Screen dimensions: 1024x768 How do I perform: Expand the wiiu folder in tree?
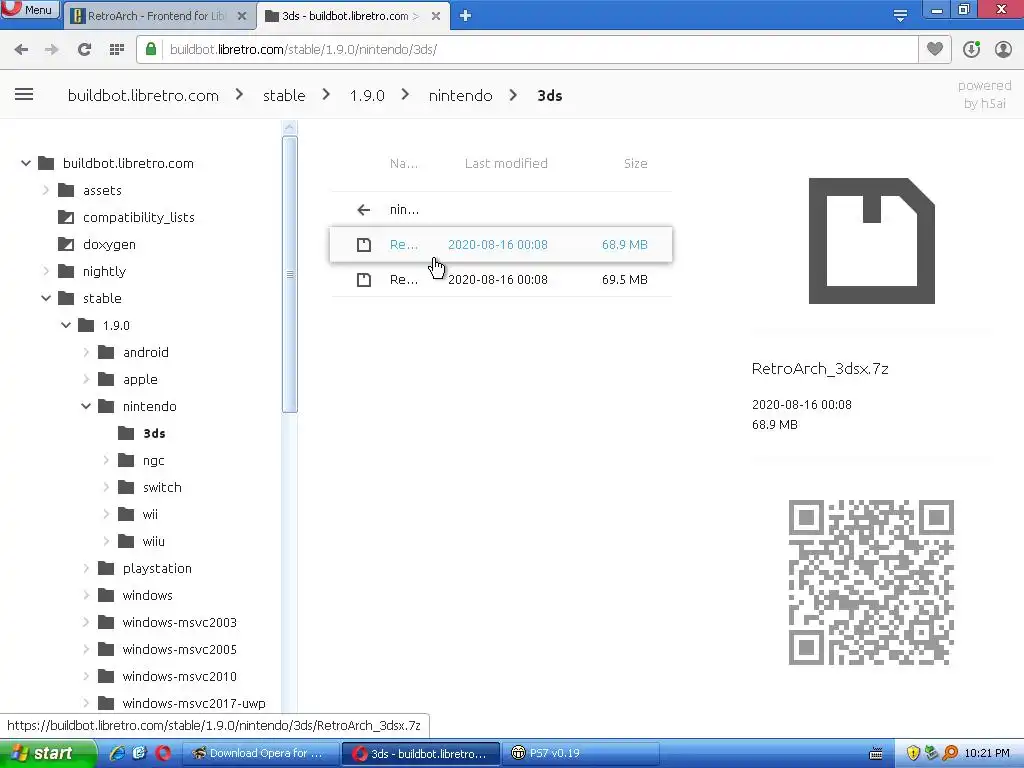click(106, 541)
